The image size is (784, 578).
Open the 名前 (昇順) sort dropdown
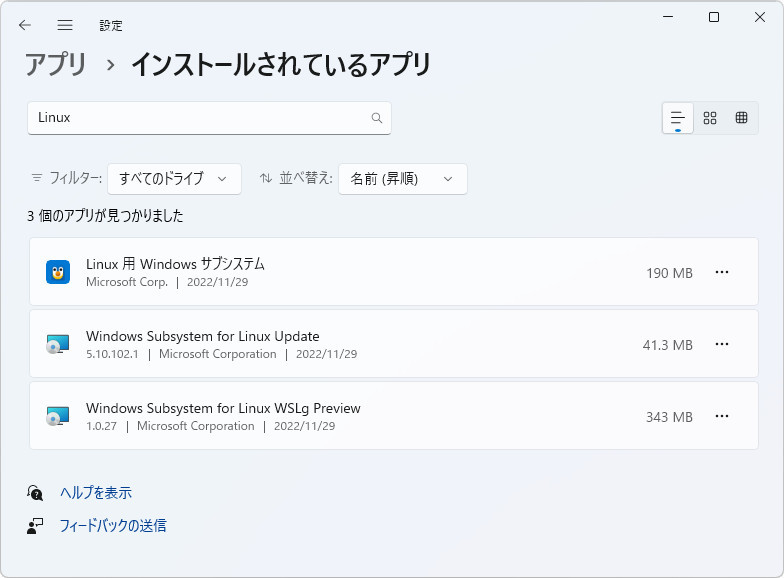pyautogui.click(x=403, y=178)
